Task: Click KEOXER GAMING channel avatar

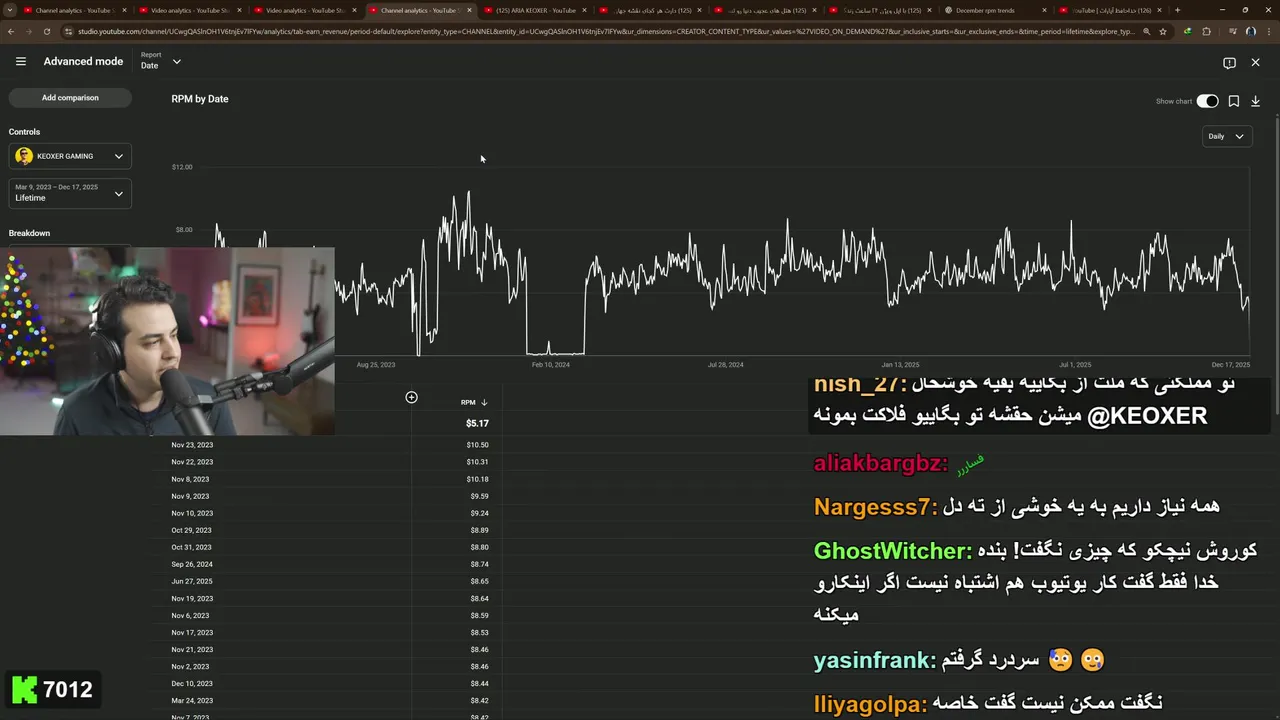Action: 24,156
